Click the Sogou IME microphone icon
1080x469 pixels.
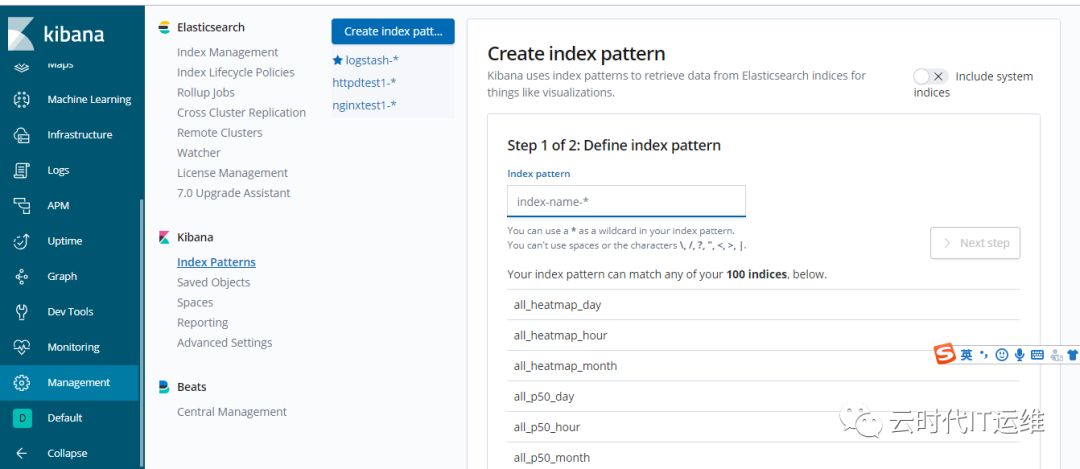pos(1019,355)
